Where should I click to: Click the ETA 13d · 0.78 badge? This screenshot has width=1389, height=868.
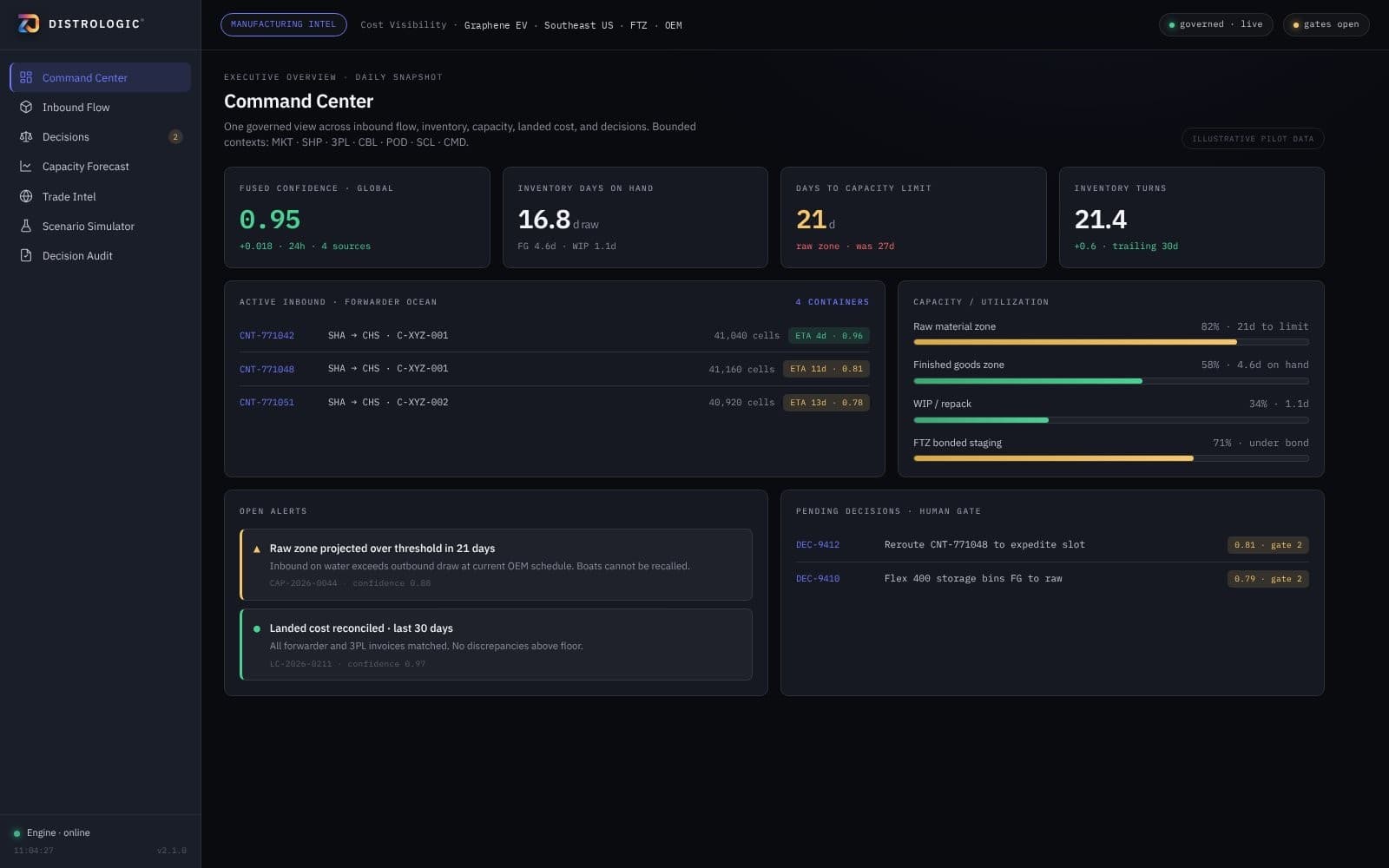[826, 403]
